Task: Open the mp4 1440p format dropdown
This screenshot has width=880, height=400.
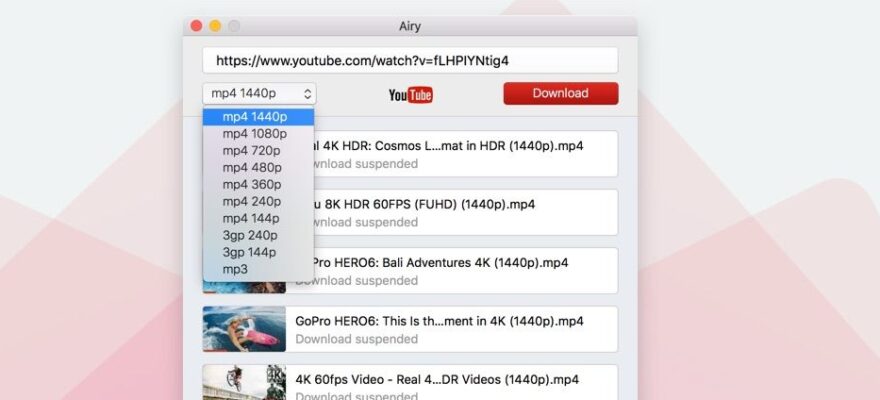Action: [x=259, y=94]
